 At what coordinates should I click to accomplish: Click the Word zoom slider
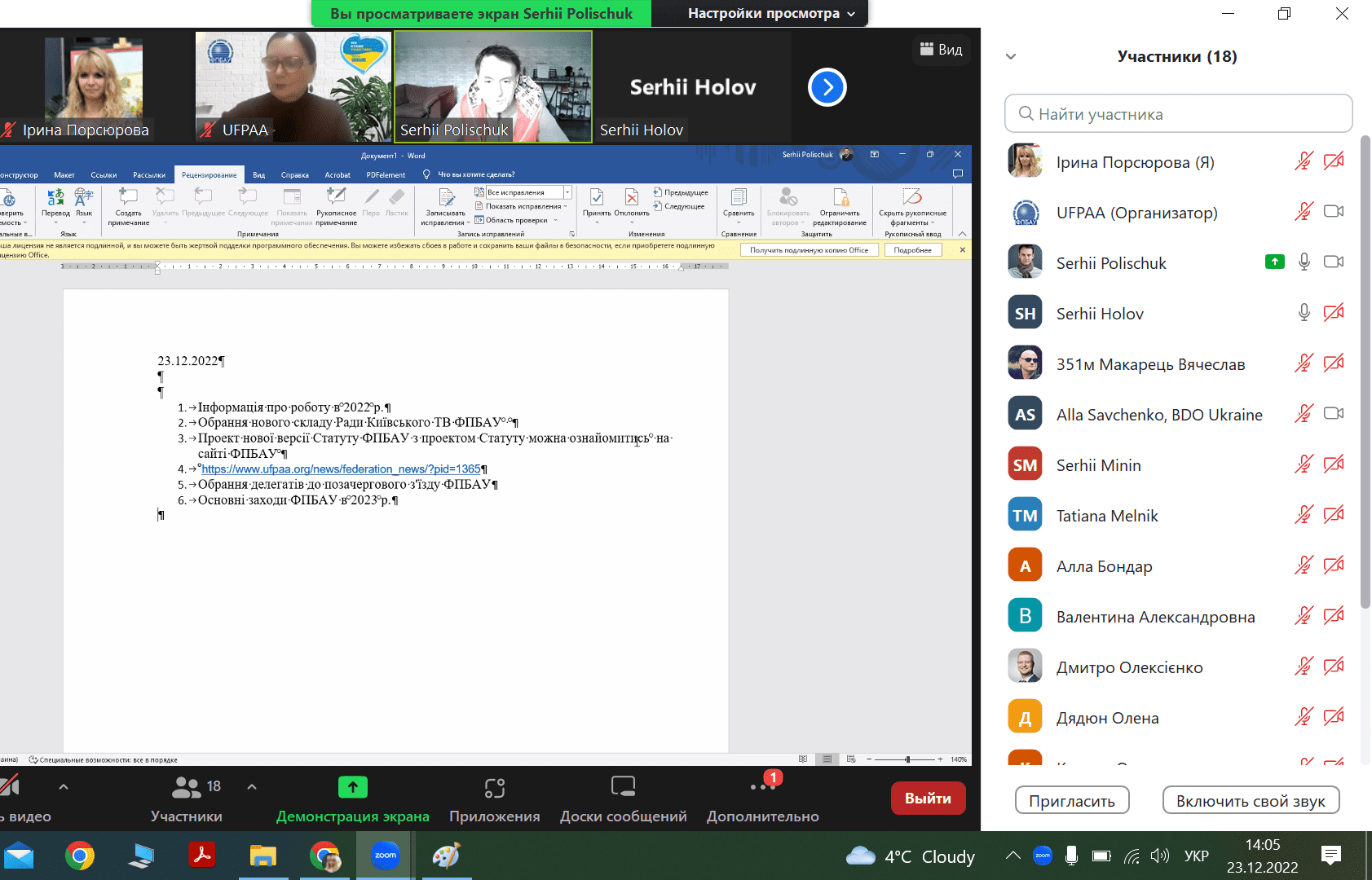coord(907,759)
